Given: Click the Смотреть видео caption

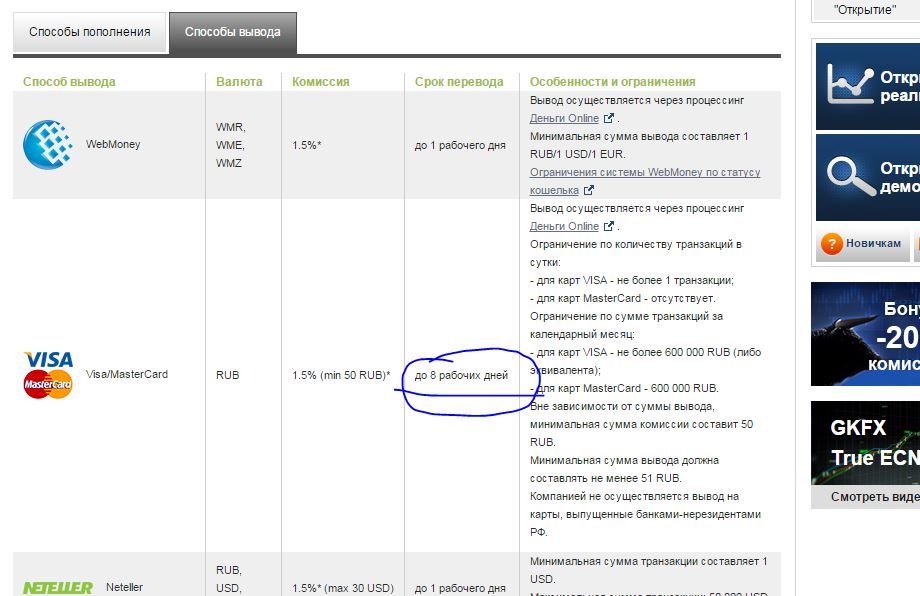Looking at the screenshot, I should coord(875,497).
